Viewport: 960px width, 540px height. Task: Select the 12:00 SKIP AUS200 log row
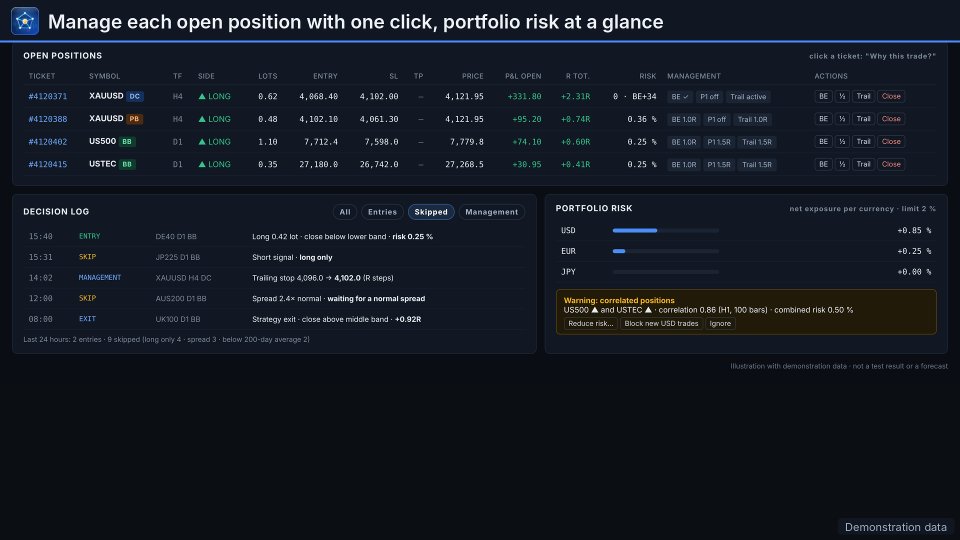pos(275,299)
